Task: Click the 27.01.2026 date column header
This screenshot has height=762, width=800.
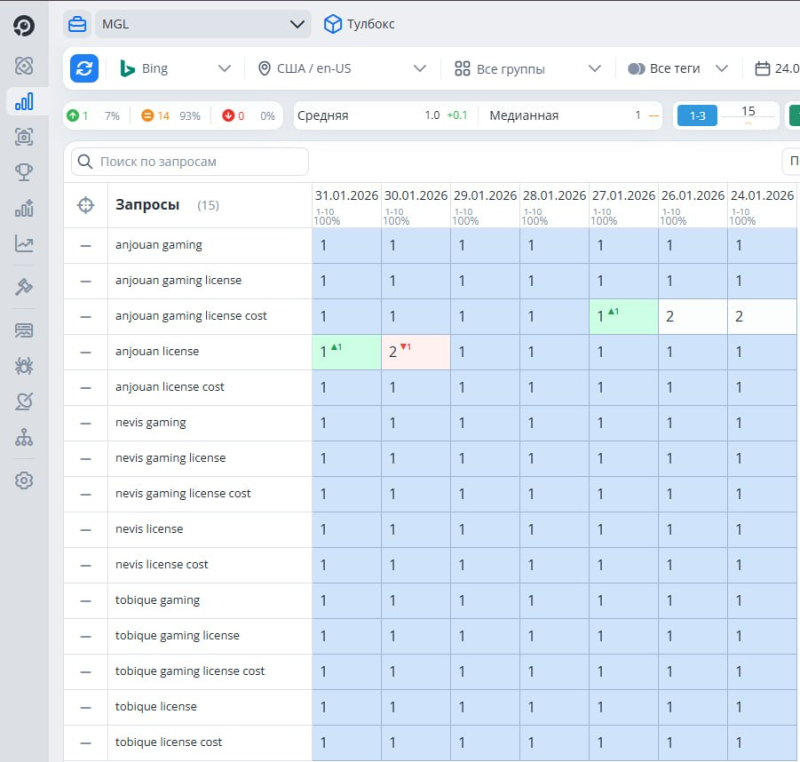Action: pyautogui.click(x=623, y=195)
